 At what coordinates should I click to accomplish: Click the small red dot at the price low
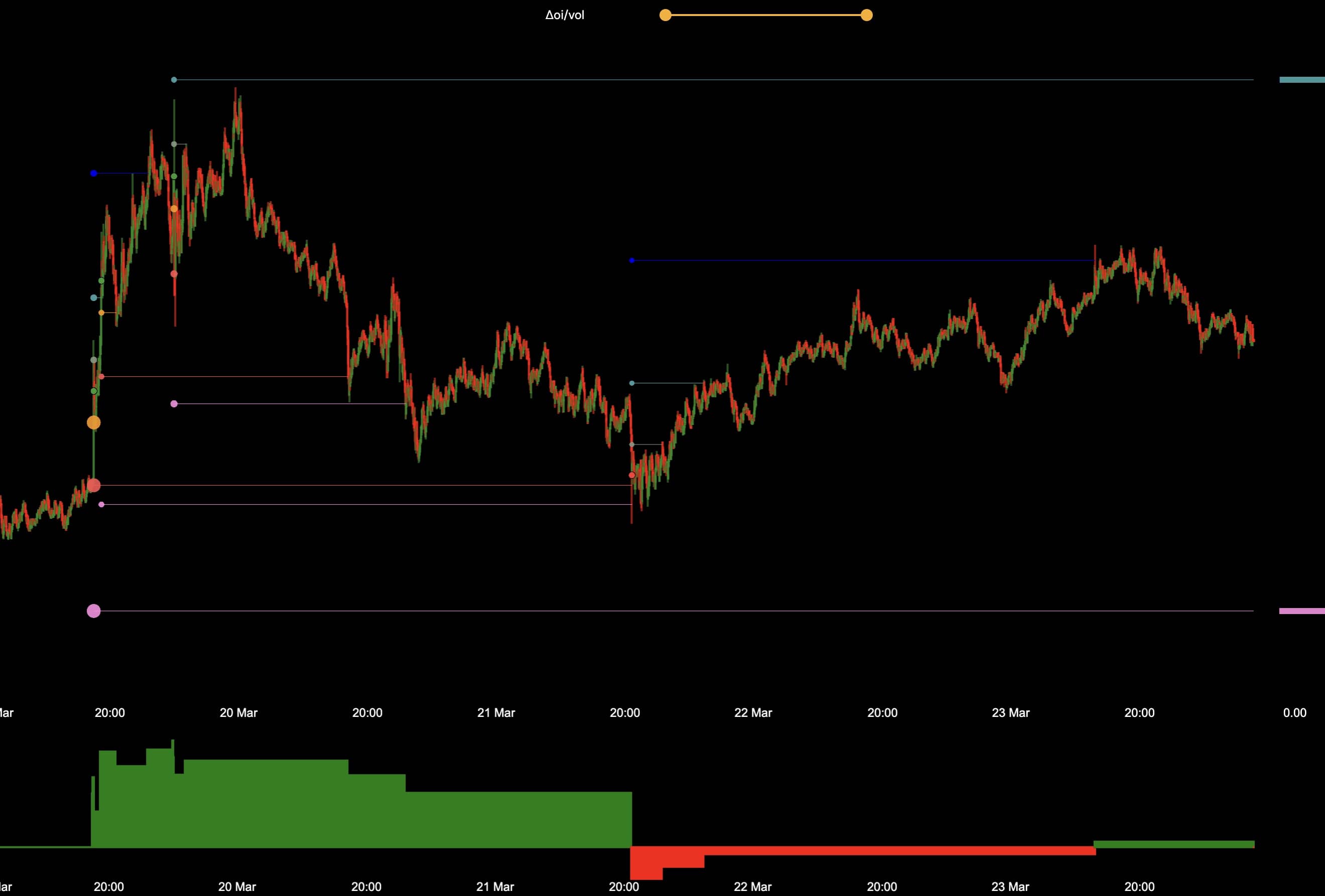(632, 475)
